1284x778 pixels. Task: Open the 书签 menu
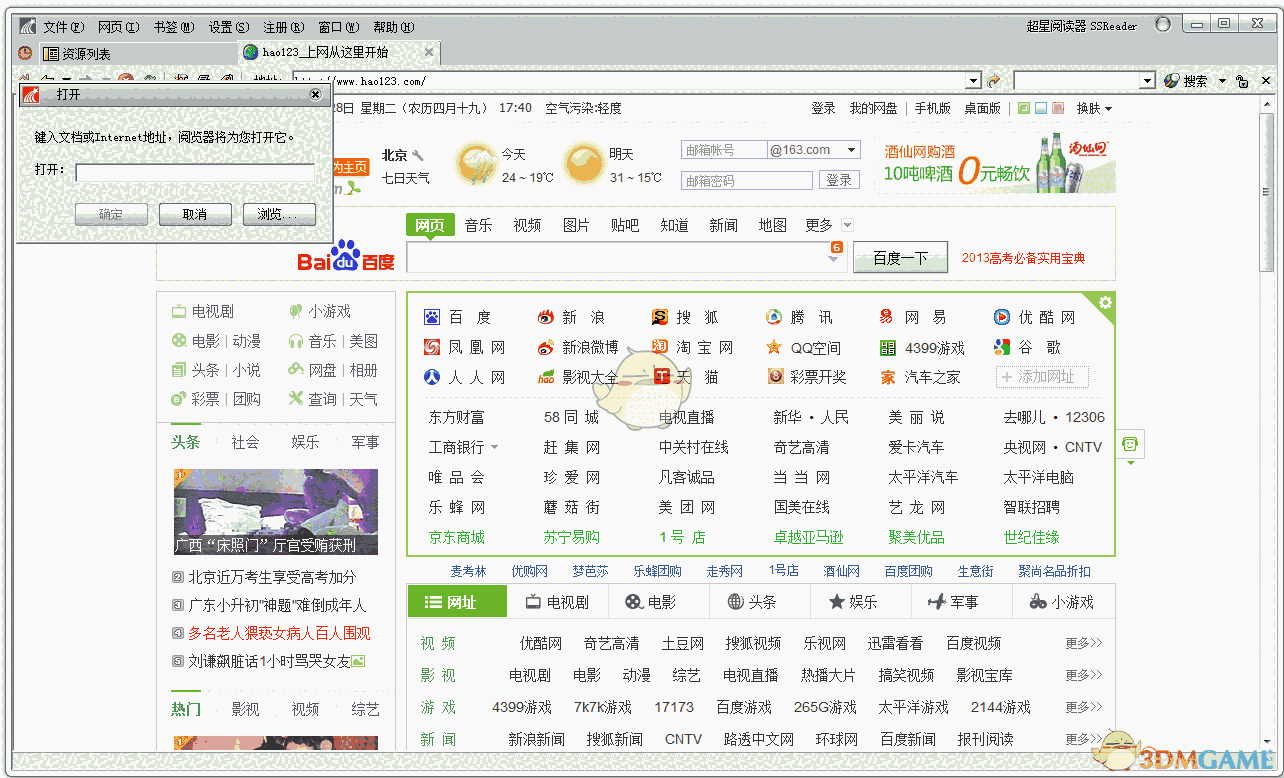pyautogui.click(x=171, y=26)
